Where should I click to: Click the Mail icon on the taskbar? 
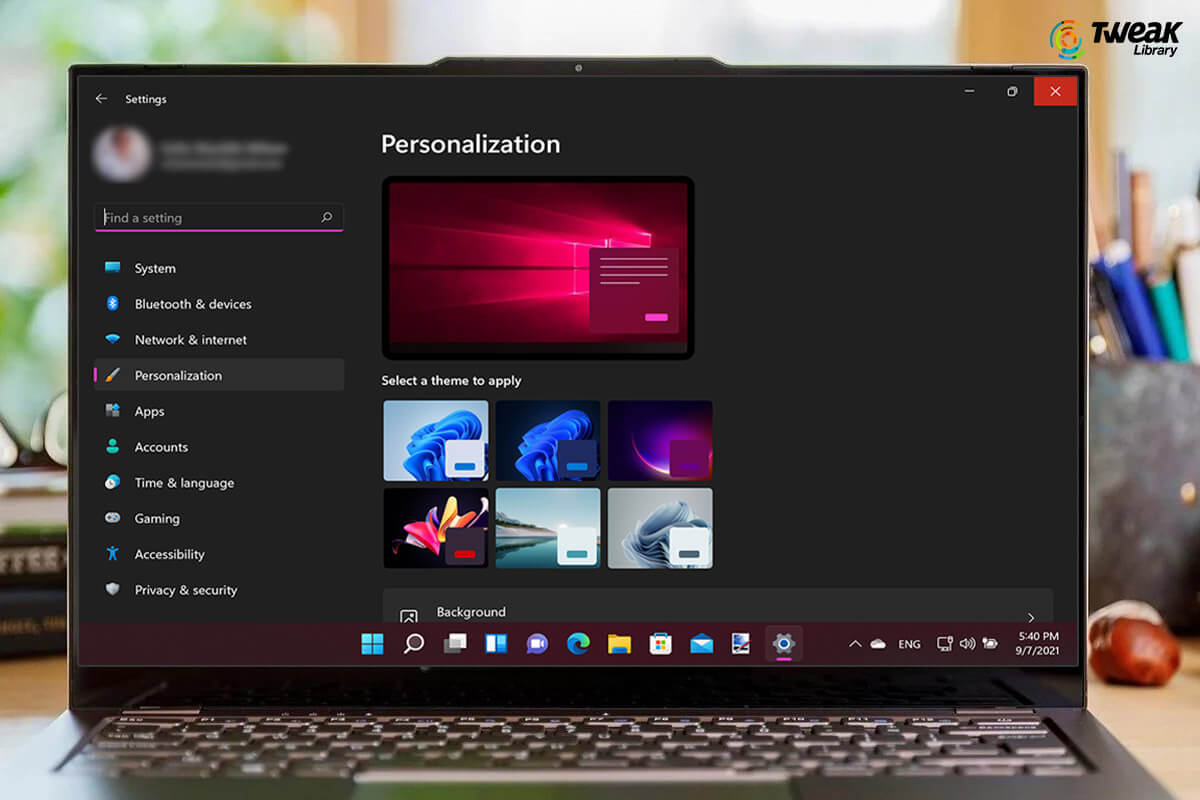(x=701, y=644)
